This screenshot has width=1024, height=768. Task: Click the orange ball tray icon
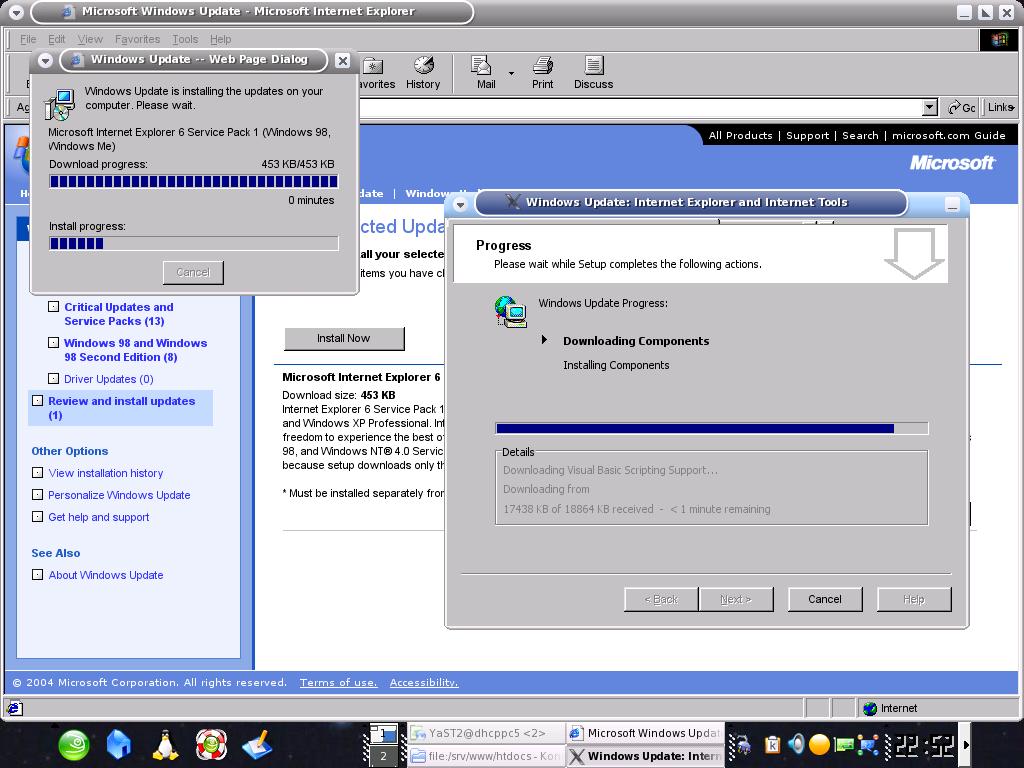pos(819,744)
